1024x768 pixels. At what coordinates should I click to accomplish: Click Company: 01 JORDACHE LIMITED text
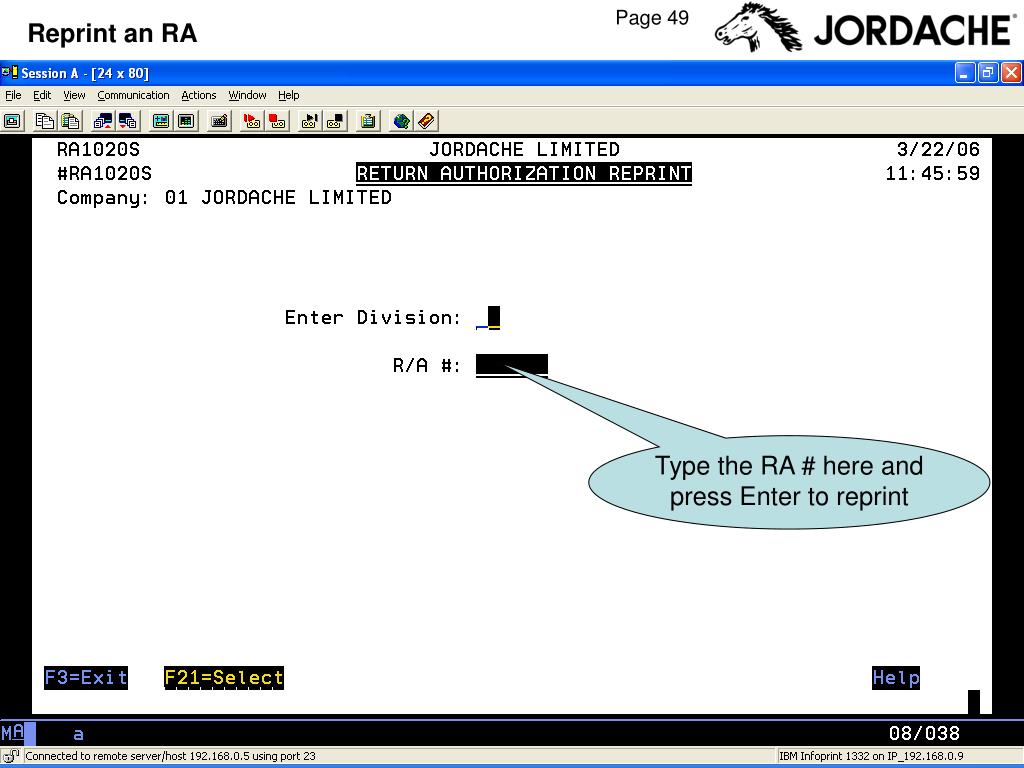coord(224,198)
